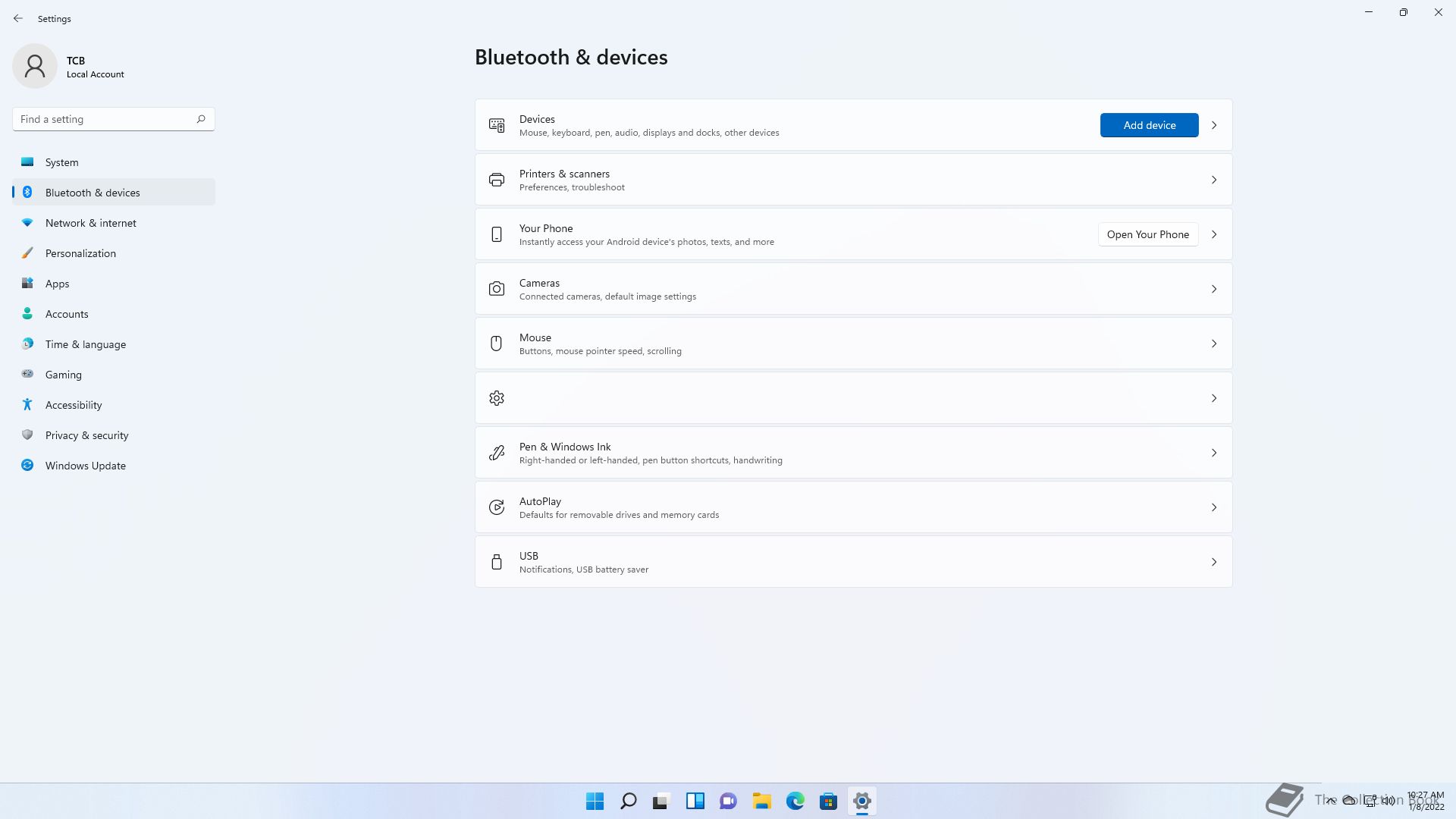Click the Your Phone device icon

(497, 234)
